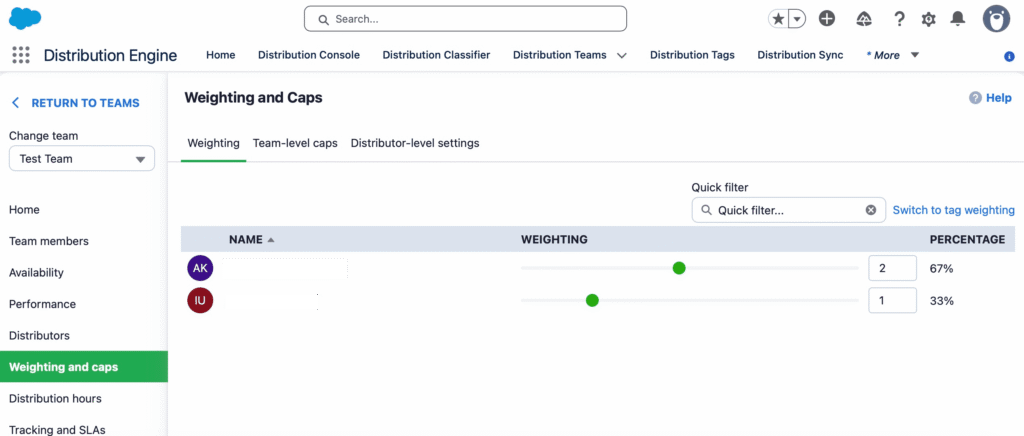Open the Distribution Teams tab
The image size is (1024, 436).
click(x=560, y=55)
